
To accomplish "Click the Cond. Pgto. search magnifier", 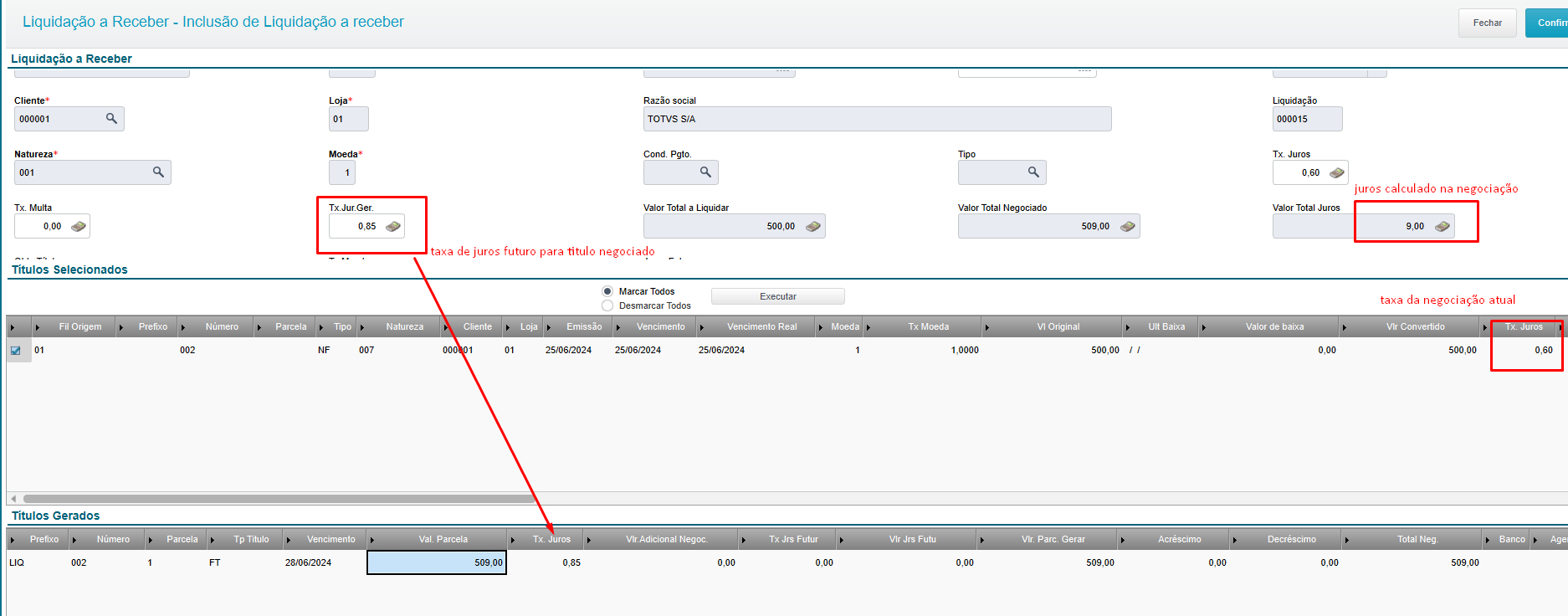I will pos(705,172).
